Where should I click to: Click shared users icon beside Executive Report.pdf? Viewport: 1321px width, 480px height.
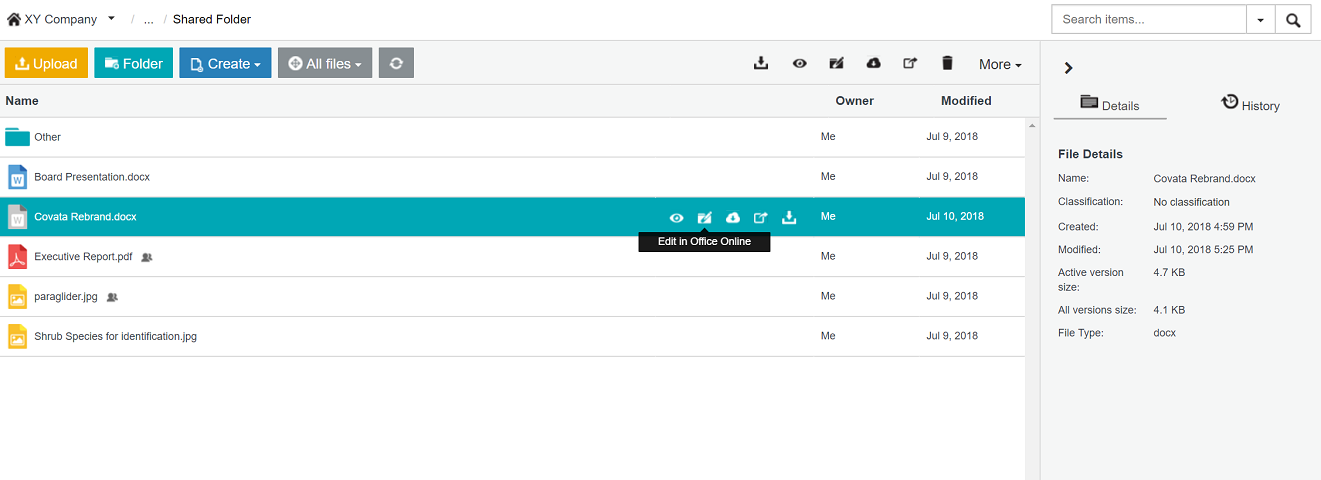pyautogui.click(x=147, y=257)
